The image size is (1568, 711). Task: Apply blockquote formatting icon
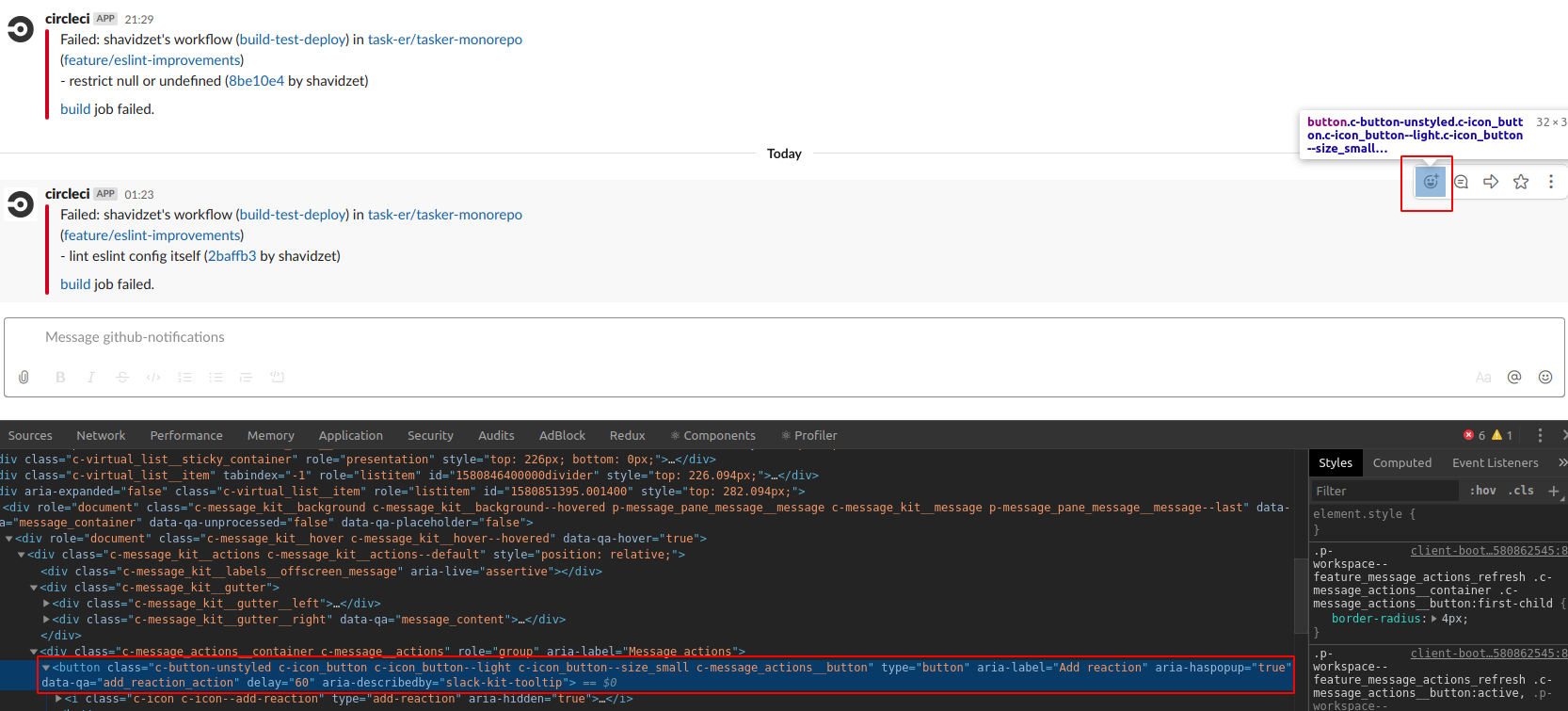pos(246,377)
